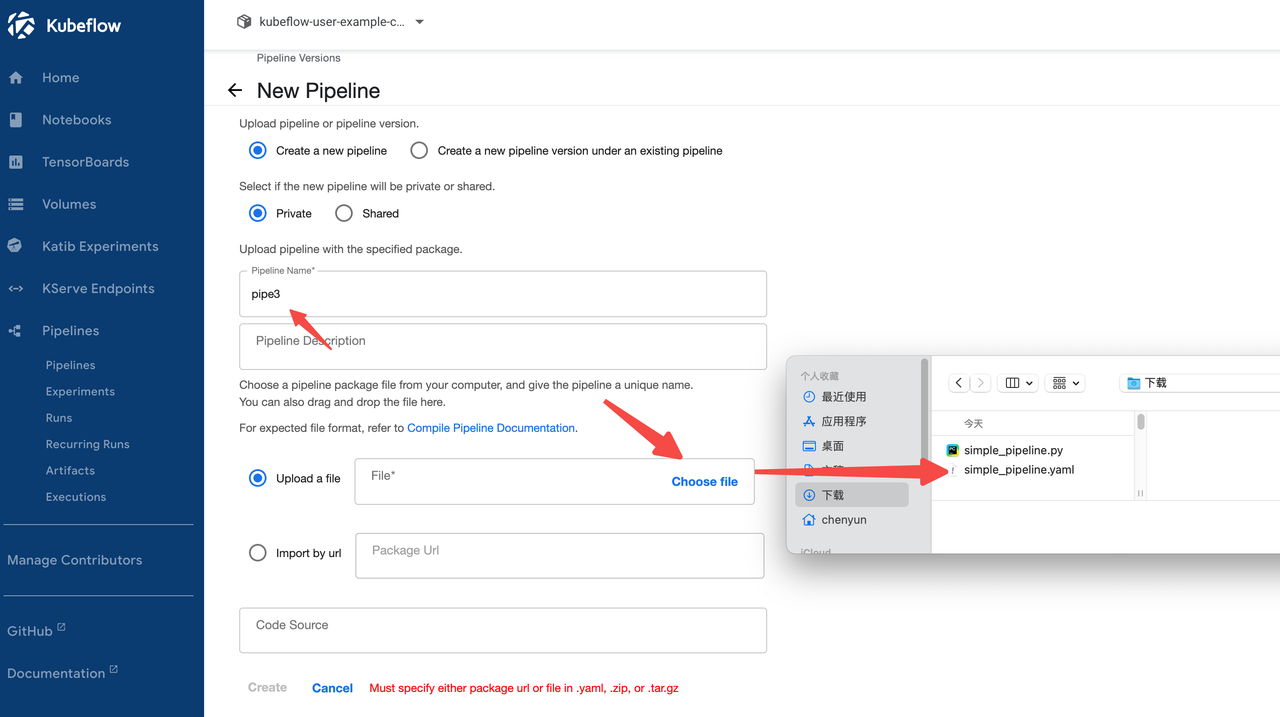Open Artifacts submenu item
Viewport: 1280px width, 717px height.
pos(70,470)
